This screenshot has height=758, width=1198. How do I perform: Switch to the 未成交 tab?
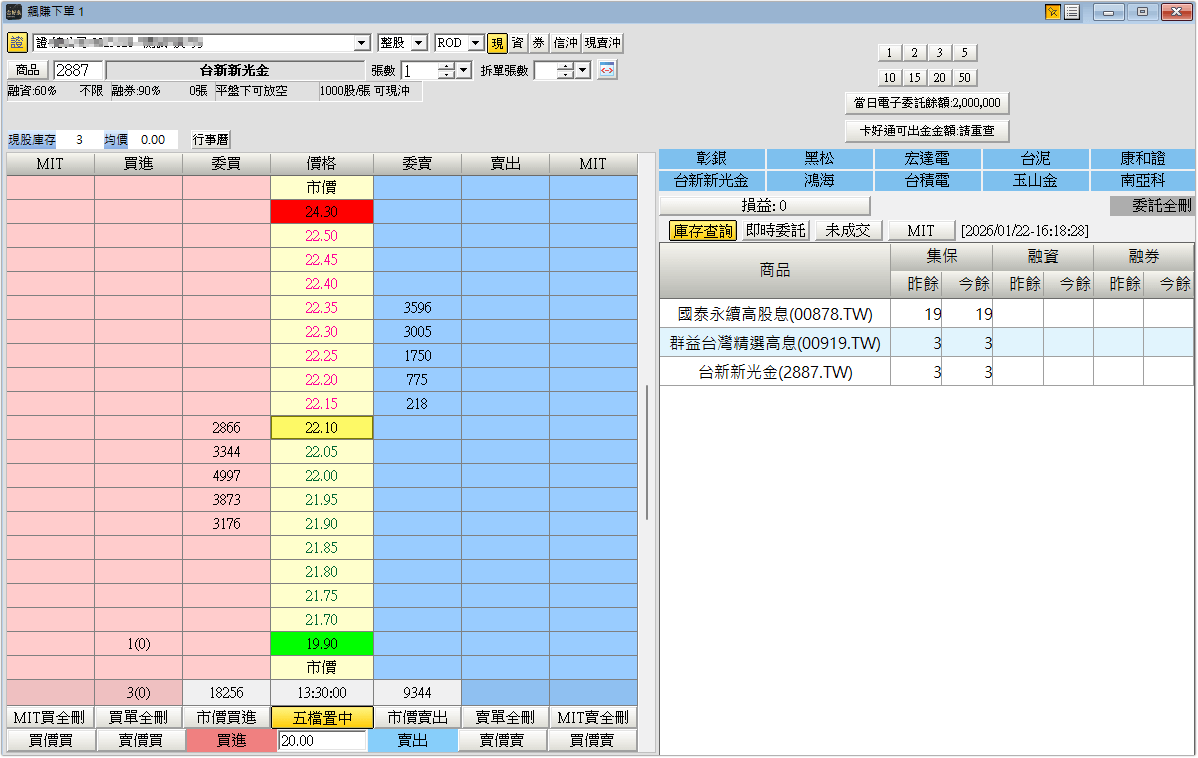click(847, 231)
